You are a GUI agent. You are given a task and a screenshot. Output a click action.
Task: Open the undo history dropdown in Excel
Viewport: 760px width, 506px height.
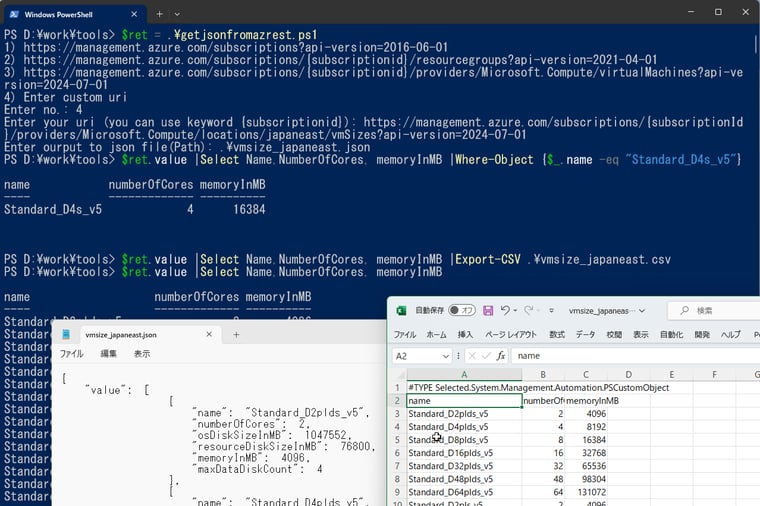point(515,311)
